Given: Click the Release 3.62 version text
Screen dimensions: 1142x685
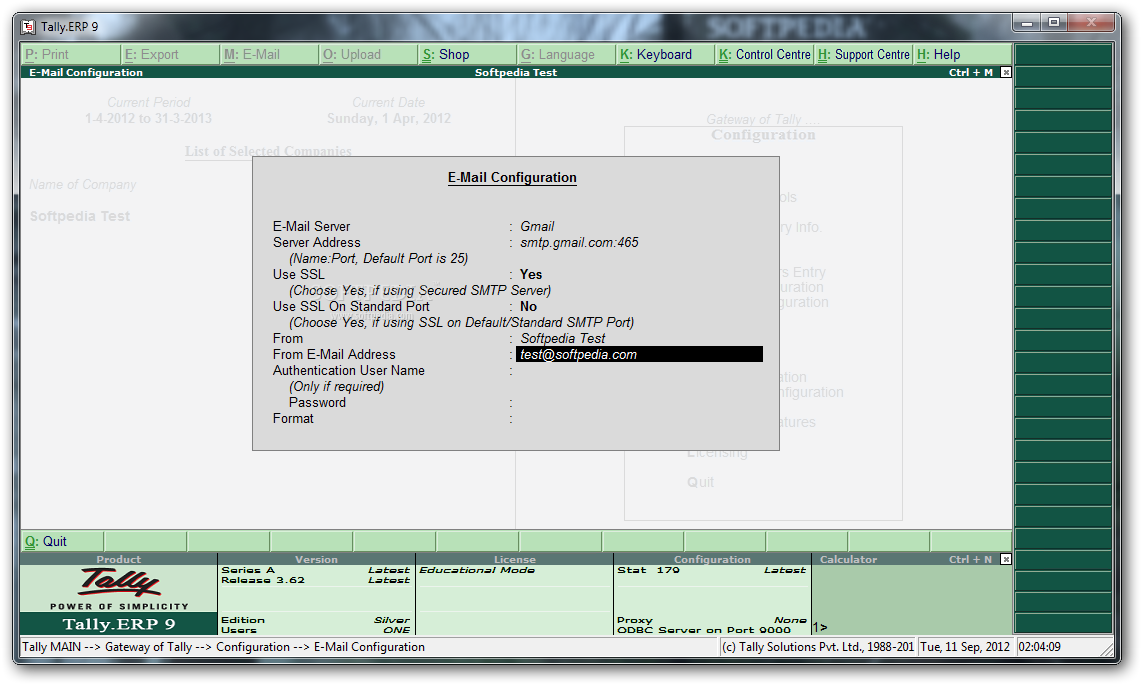Looking at the screenshot, I should coord(263,580).
